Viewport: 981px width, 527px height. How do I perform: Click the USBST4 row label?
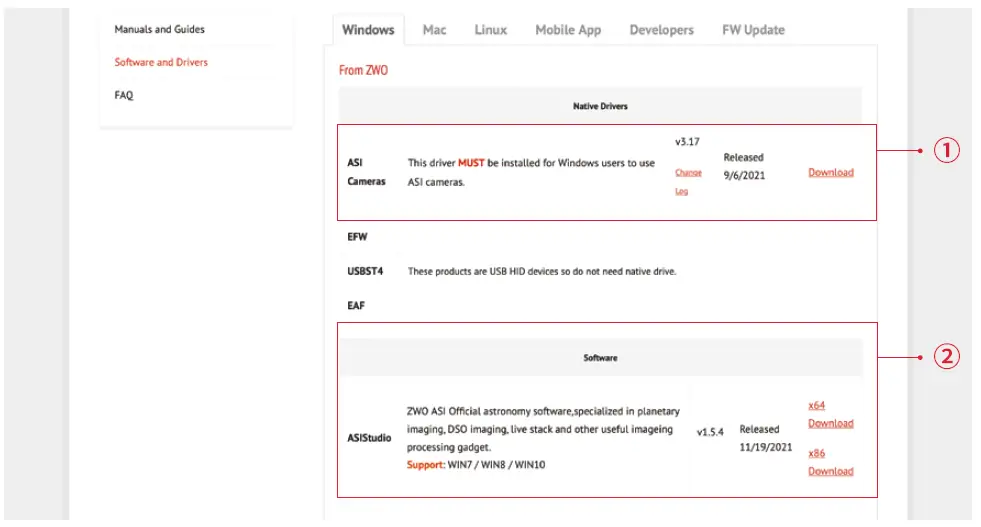pyautogui.click(x=365, y=271)
